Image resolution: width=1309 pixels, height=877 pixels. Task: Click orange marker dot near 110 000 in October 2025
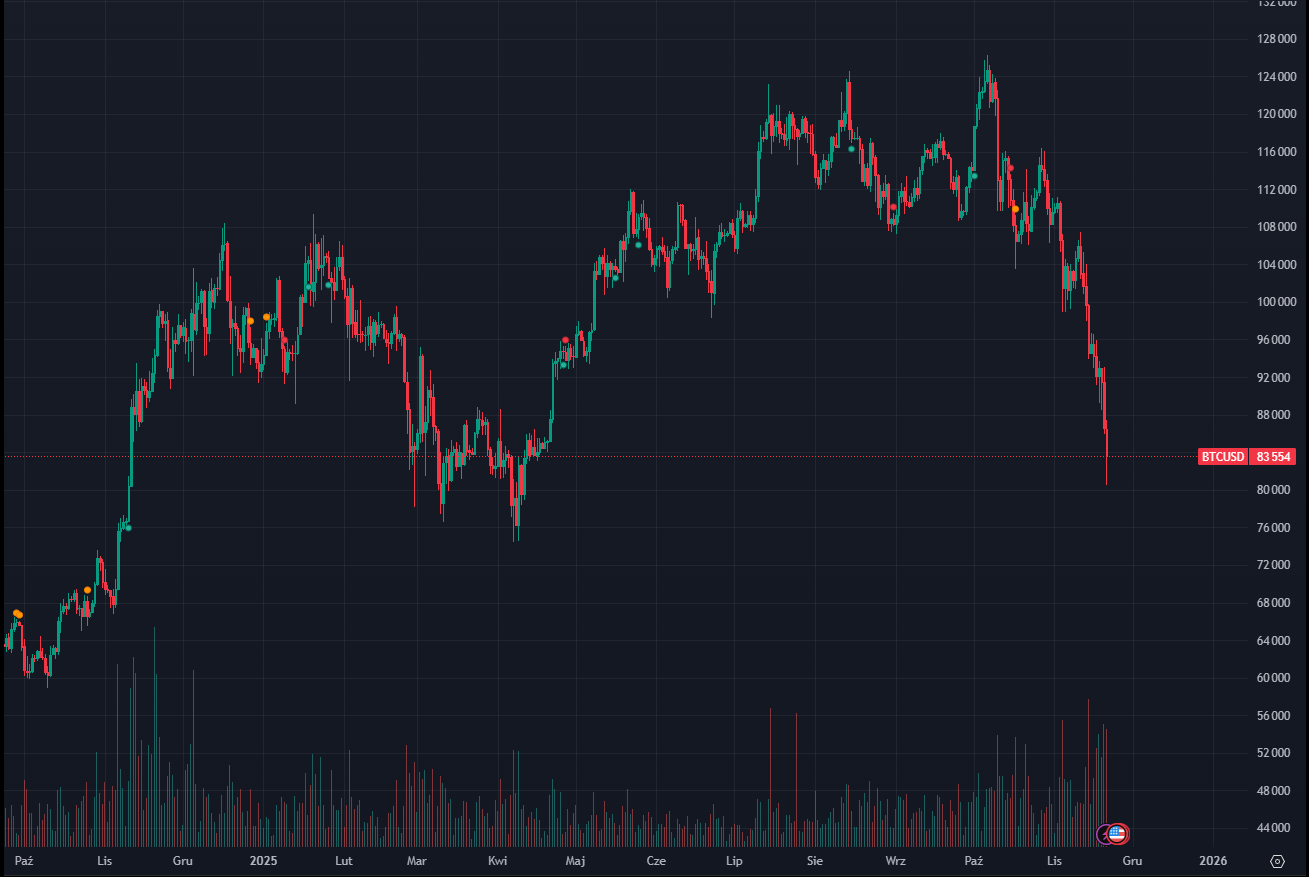click(1015, 209)
